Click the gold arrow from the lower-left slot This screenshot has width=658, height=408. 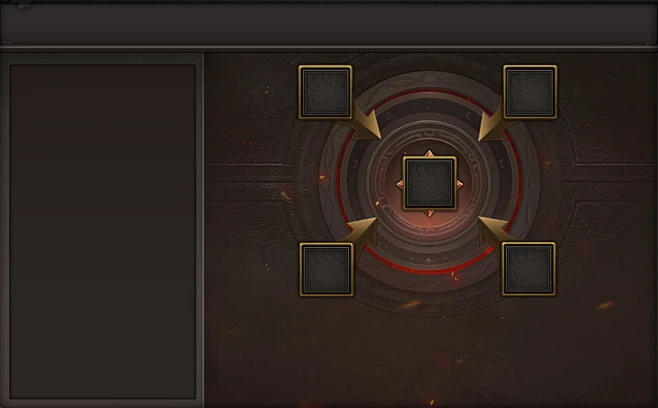tap(361, 232)
